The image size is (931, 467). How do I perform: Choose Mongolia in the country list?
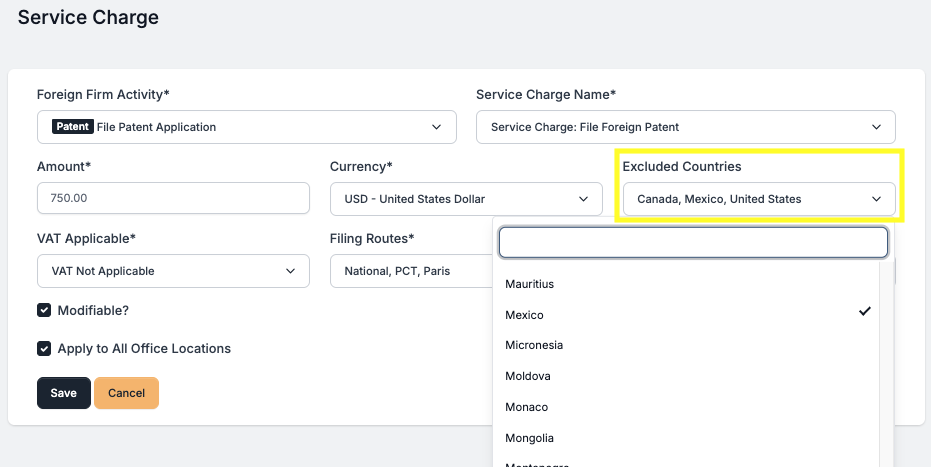coord(530,438)
